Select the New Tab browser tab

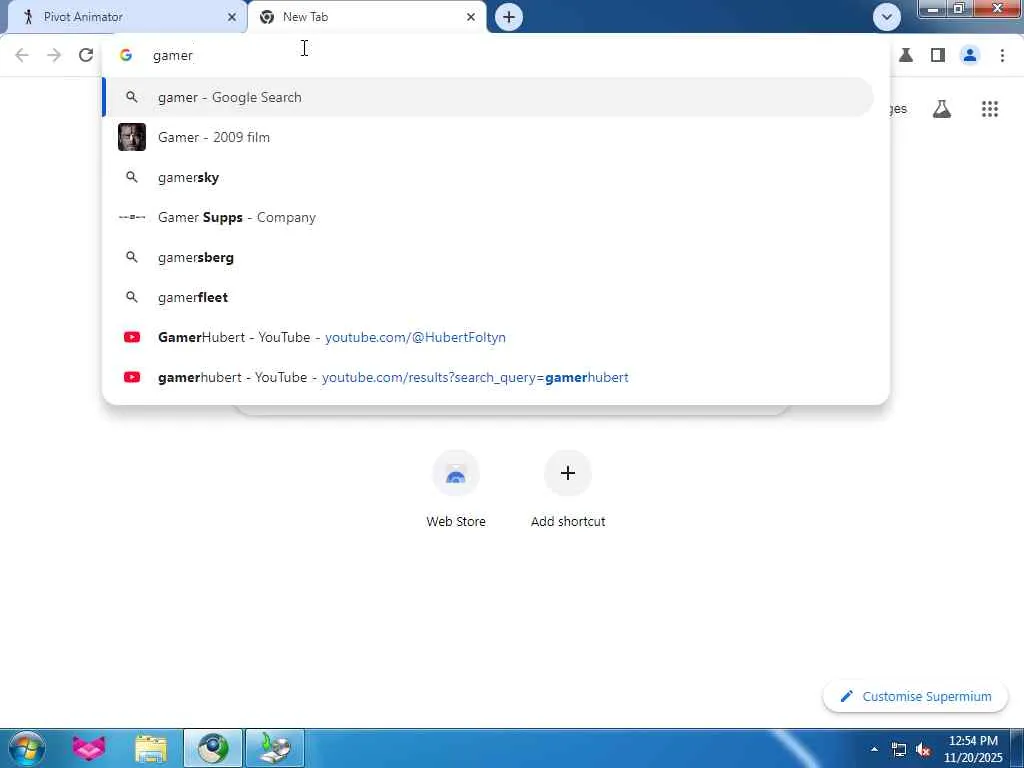tap(367, 17)
